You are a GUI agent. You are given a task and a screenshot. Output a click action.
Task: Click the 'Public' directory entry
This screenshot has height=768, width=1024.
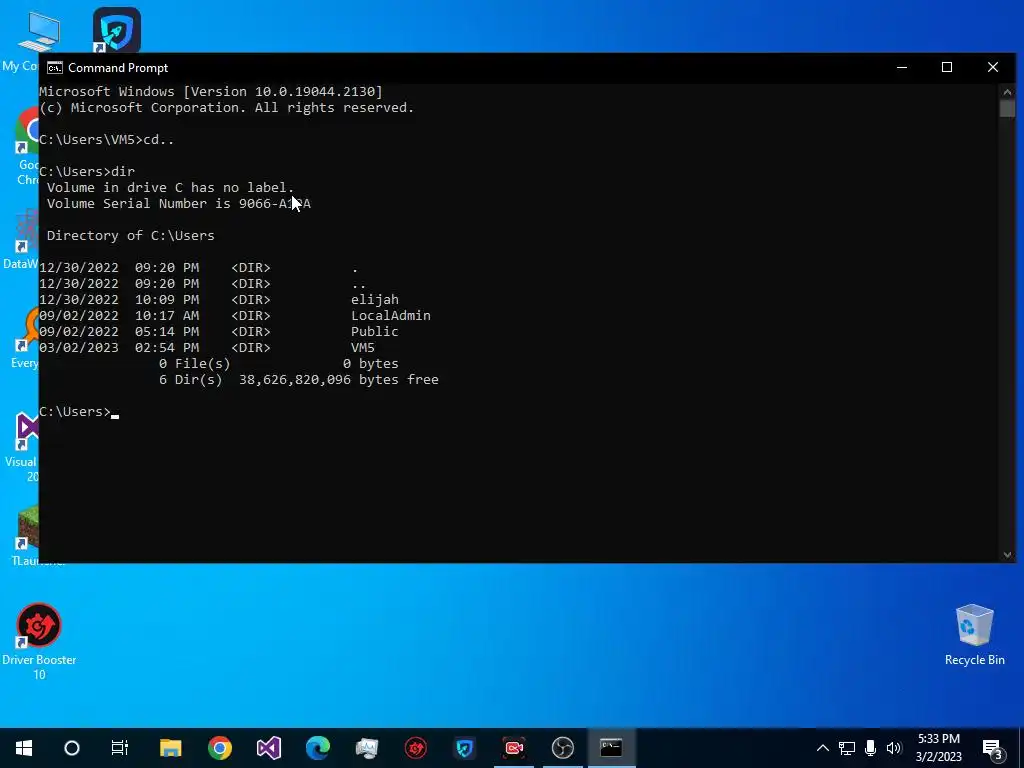pyautogui.click(x=374, y=332)
